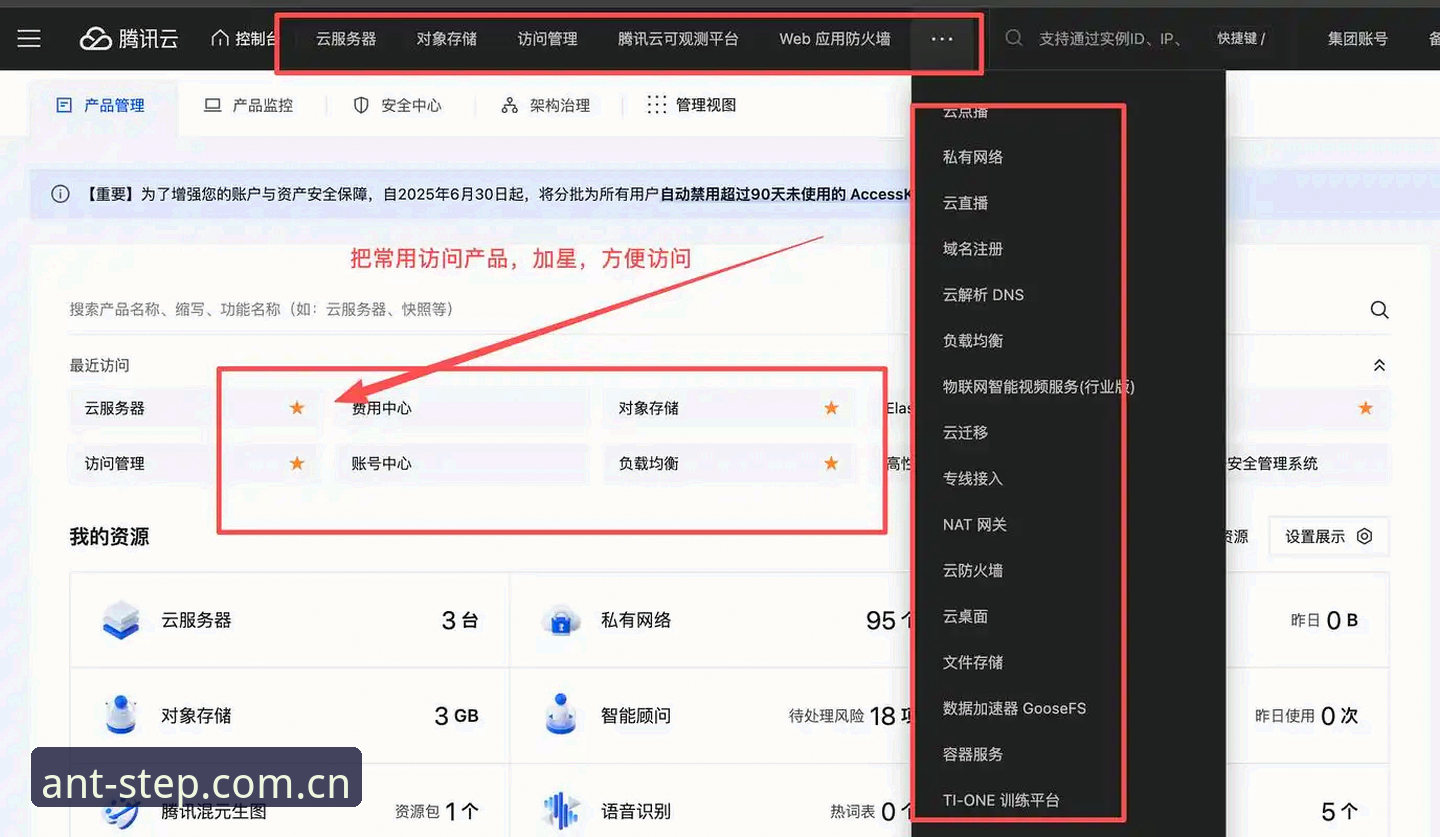Select TI-ONE 训练平台 in dropdown list

(1001, 801)
